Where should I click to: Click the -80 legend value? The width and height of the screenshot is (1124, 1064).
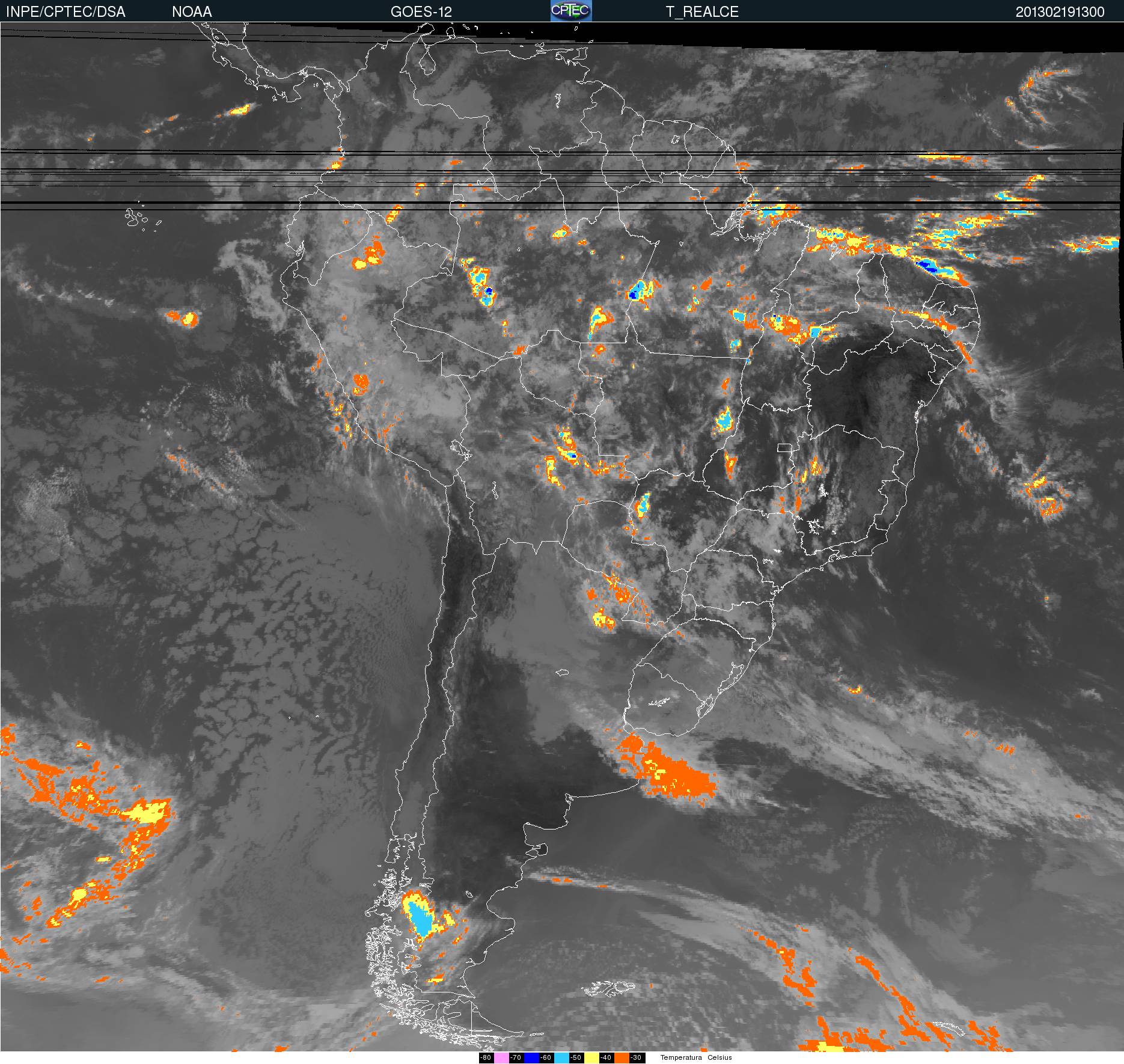coord(486,1057)
